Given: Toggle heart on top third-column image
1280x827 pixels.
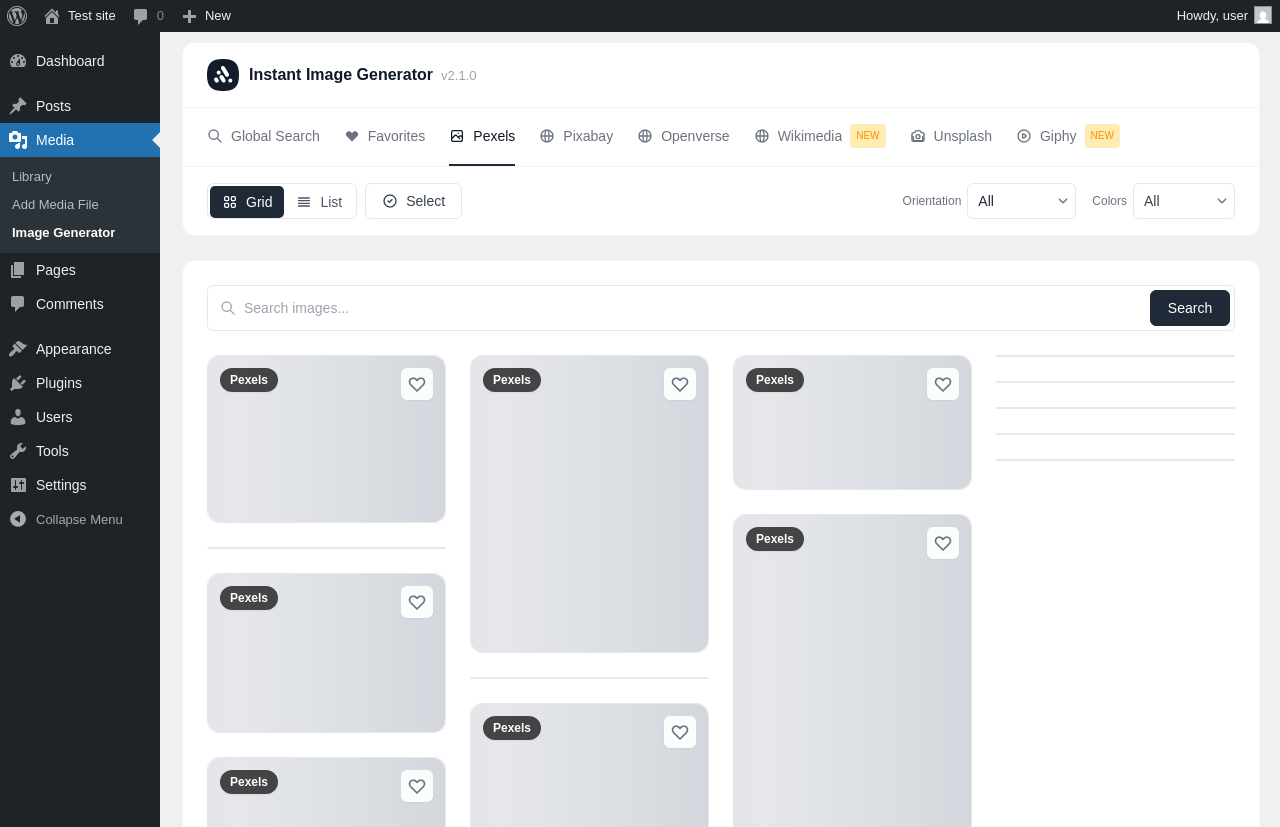Looking at the screenshot, I should (x=943, y=384).
